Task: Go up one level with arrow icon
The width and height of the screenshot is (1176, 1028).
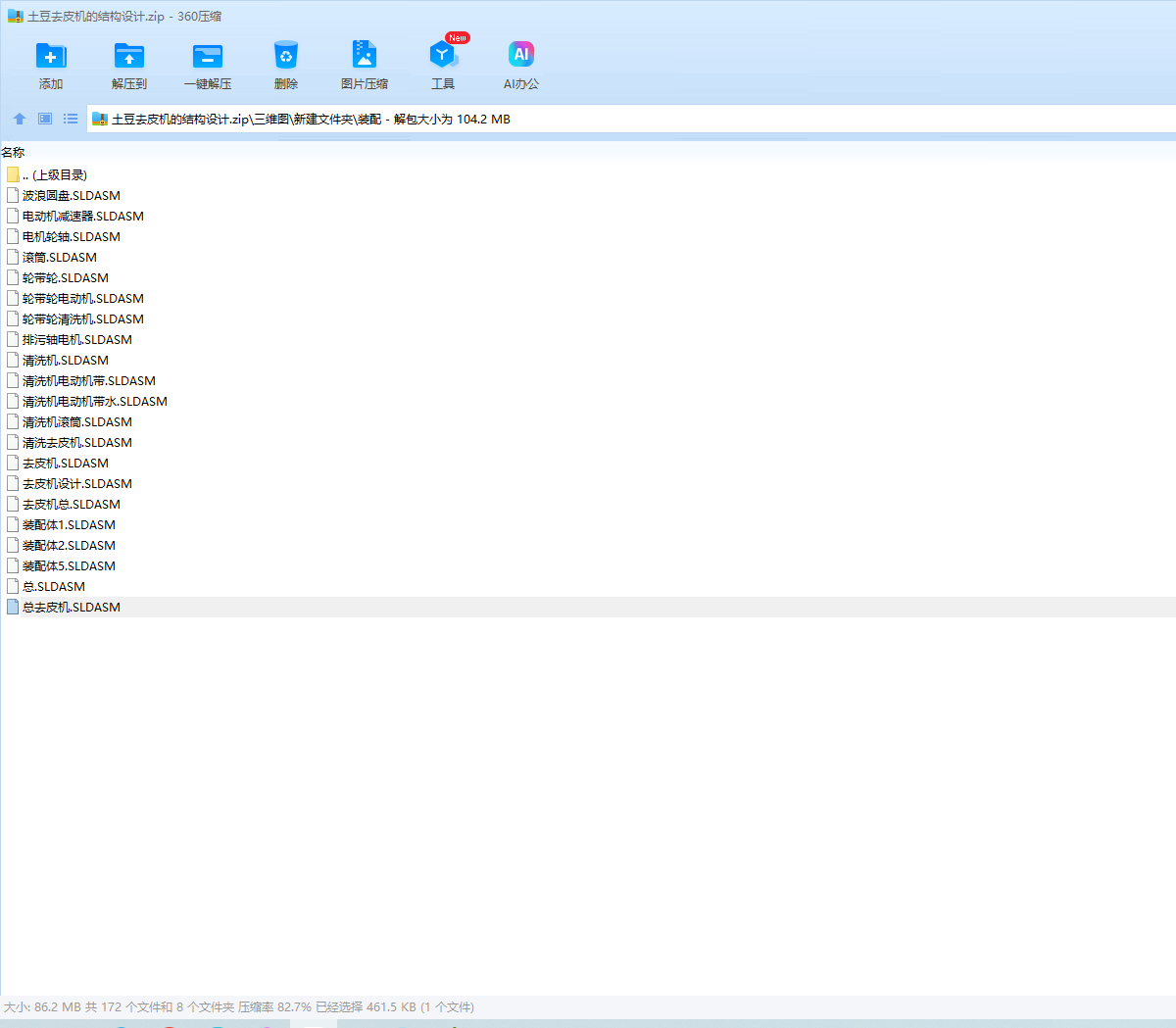Action: click(20, 119)
